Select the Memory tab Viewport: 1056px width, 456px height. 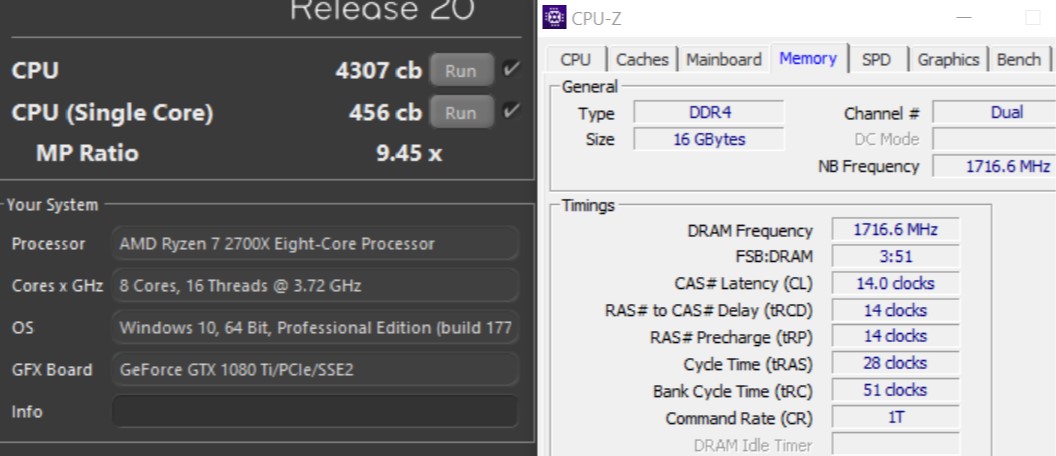807,59
